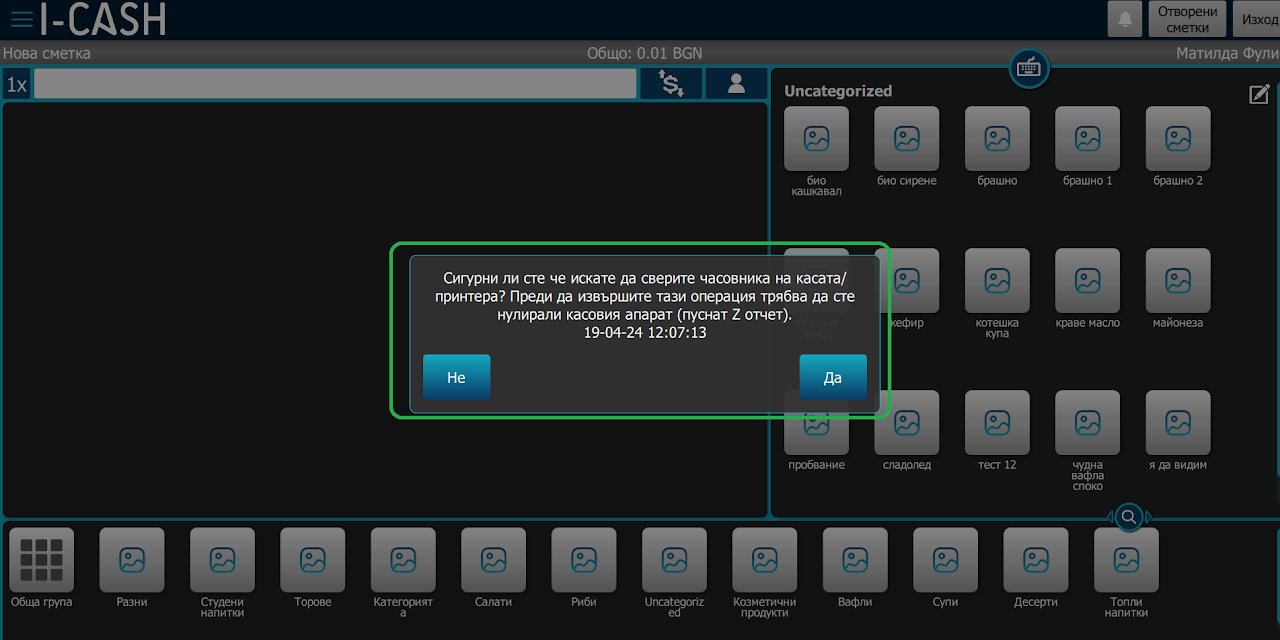Switch to the Супи category
The width and height of the screenshot is (1280, 640).
[x=945, y=560]
